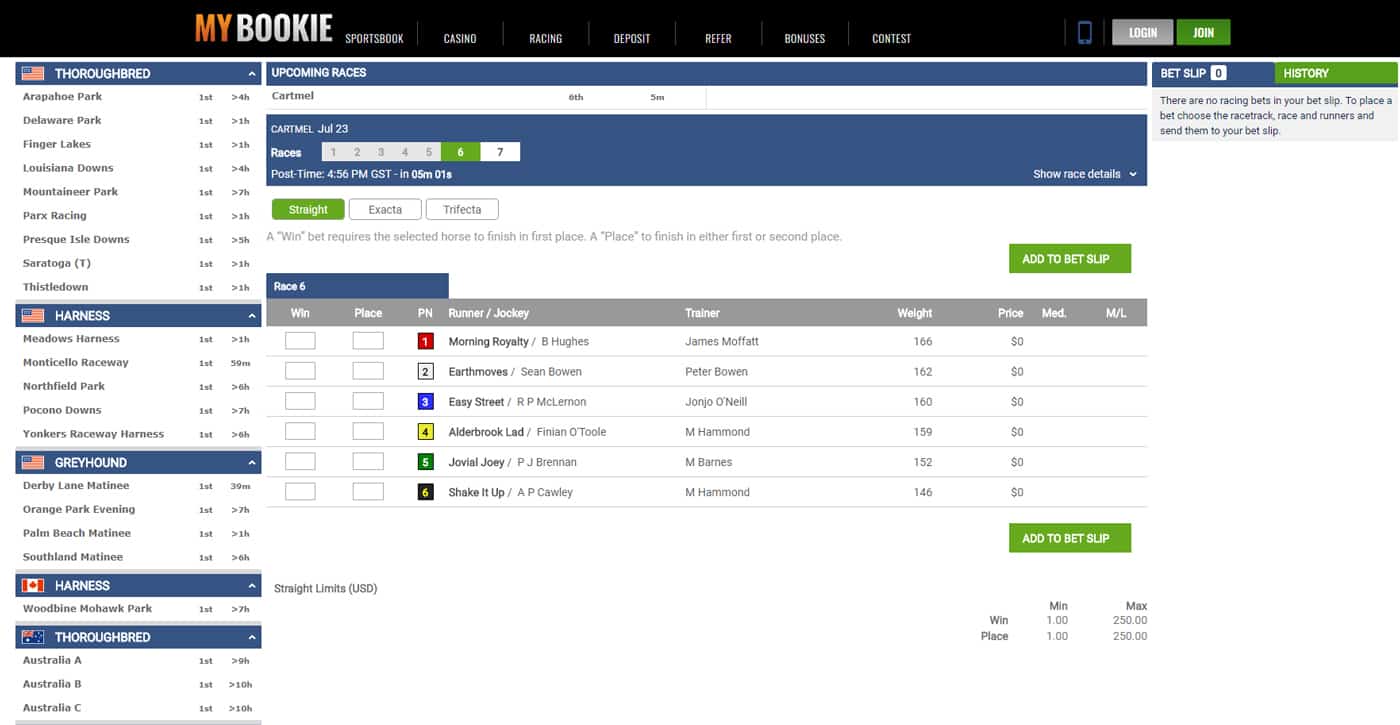1400x725 pixels.
Task: Click the Join button
Action: (1203, 32)
